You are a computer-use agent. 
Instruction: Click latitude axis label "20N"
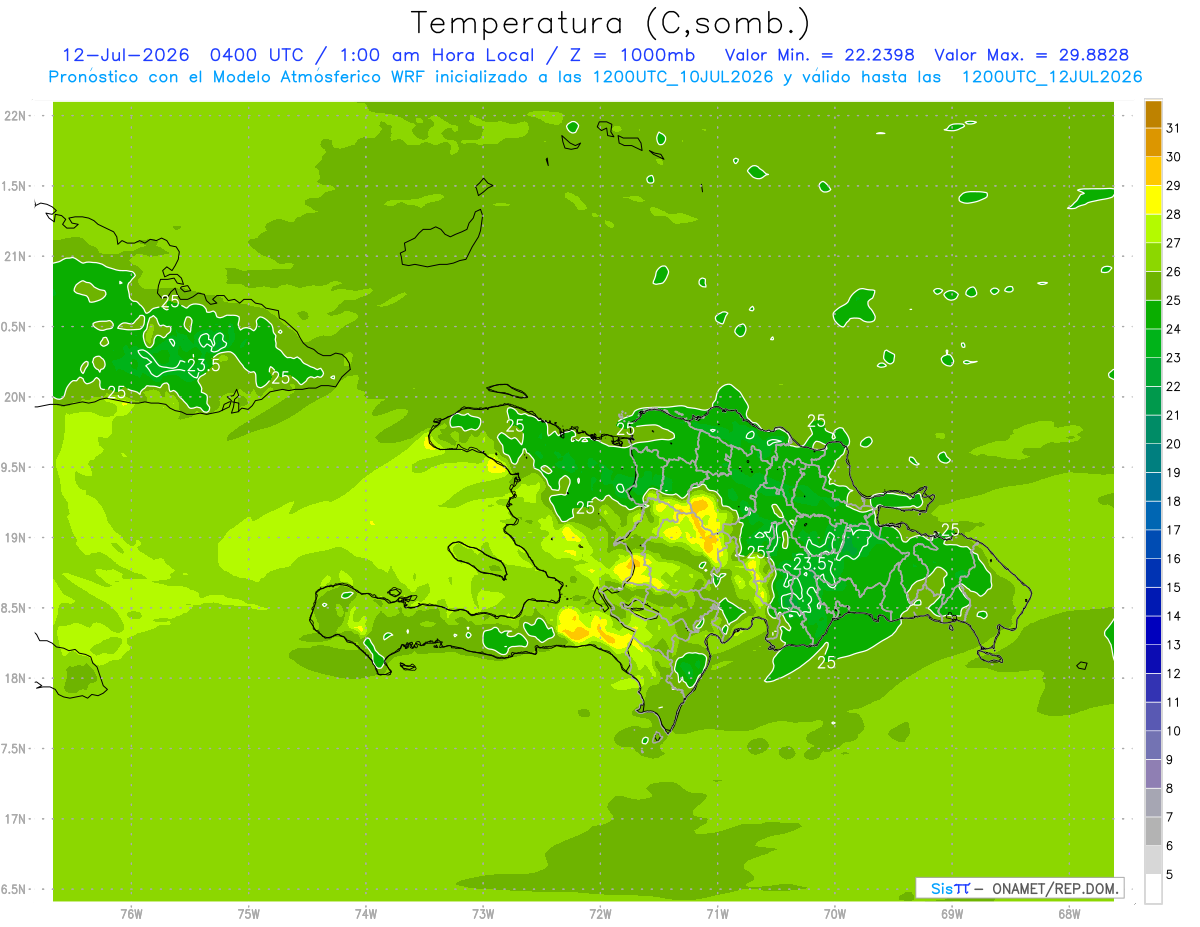(x=16, y=397)
